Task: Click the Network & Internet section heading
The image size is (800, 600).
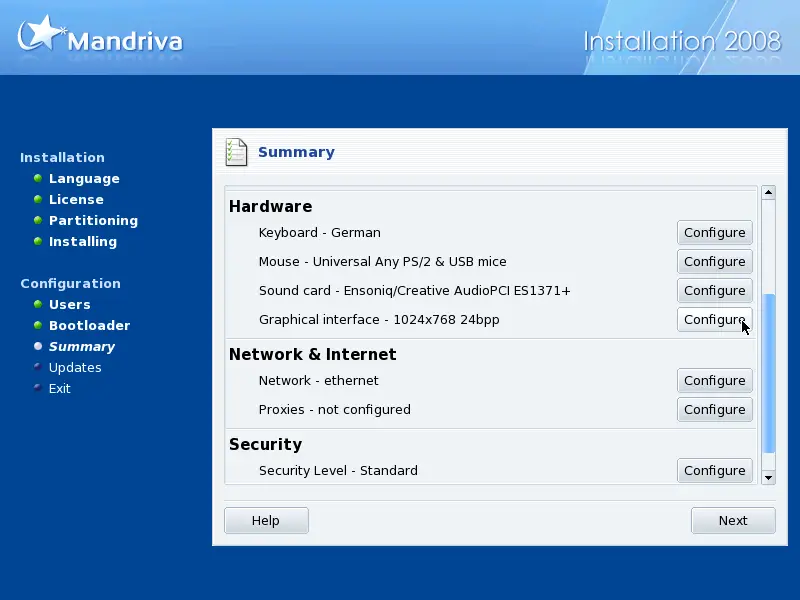Action: [x=313, y=354]
